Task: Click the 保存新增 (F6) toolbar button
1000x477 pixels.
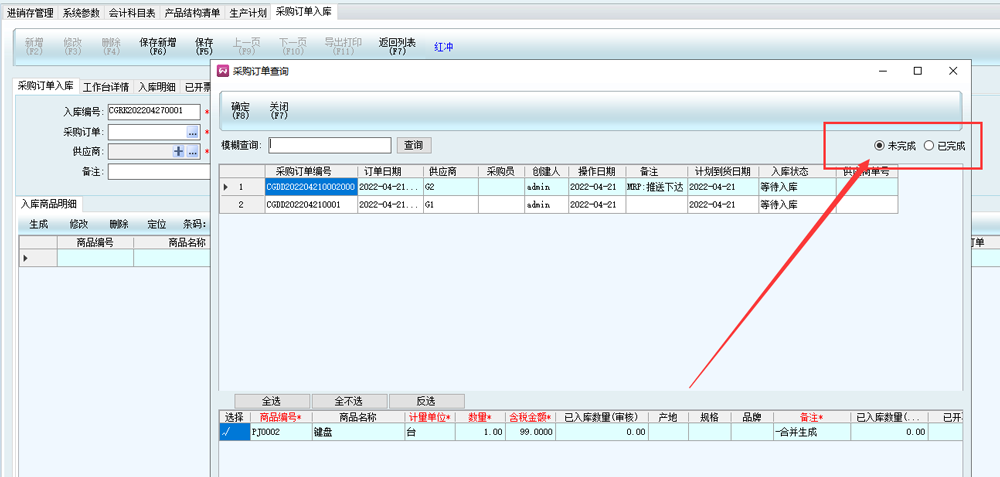Action: 158,46
